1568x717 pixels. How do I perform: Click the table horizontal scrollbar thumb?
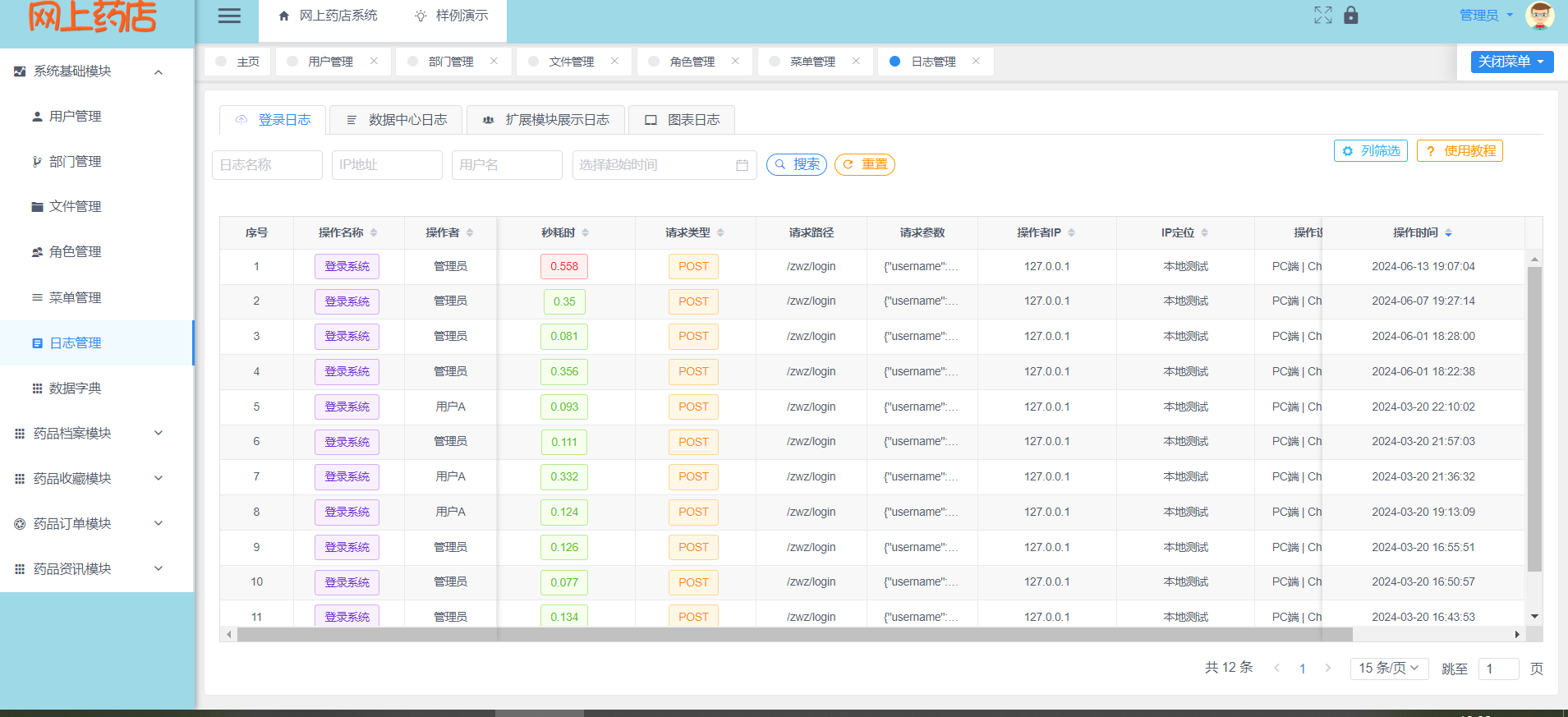(x=794, y=634)
